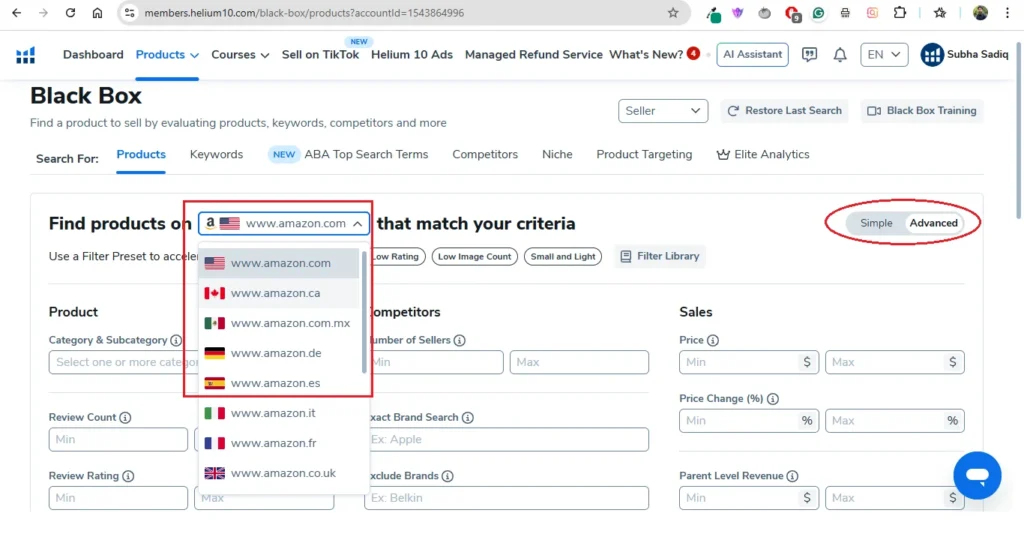The width and height of the screenshot is (1024, 546).
Task: Switch to Competitors tab
Action: 485,155
